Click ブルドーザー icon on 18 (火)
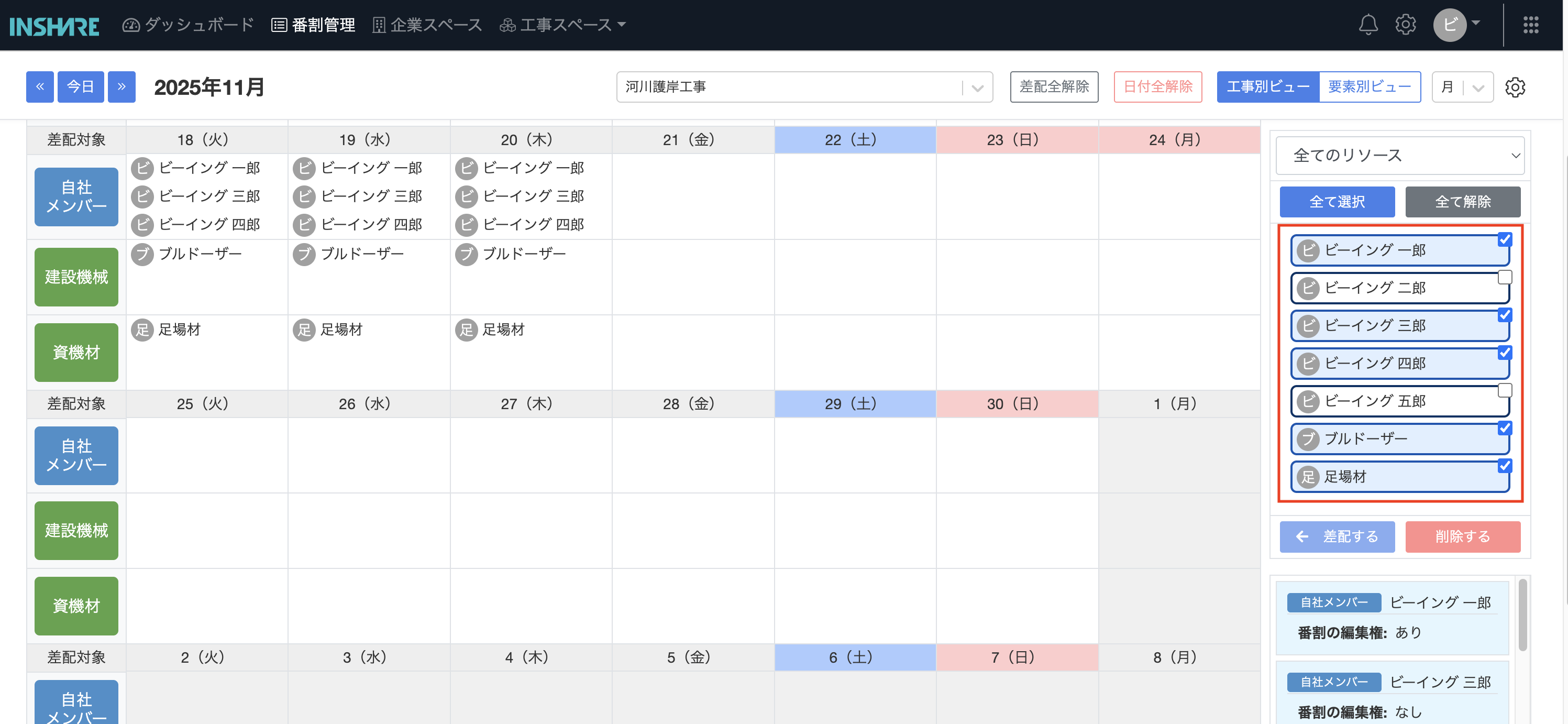The width and height of the screenshot is (1568, 724). coord(142,254)
